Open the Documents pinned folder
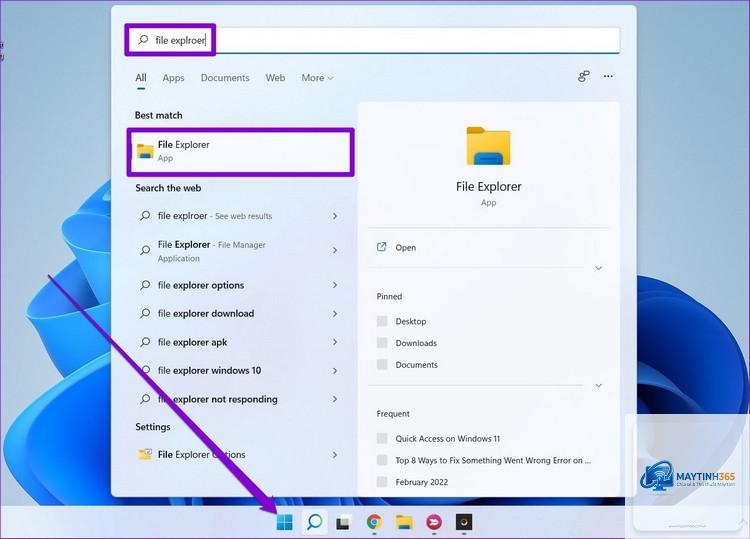The width and height of the screenshot is (750, 539). [416, 364]
